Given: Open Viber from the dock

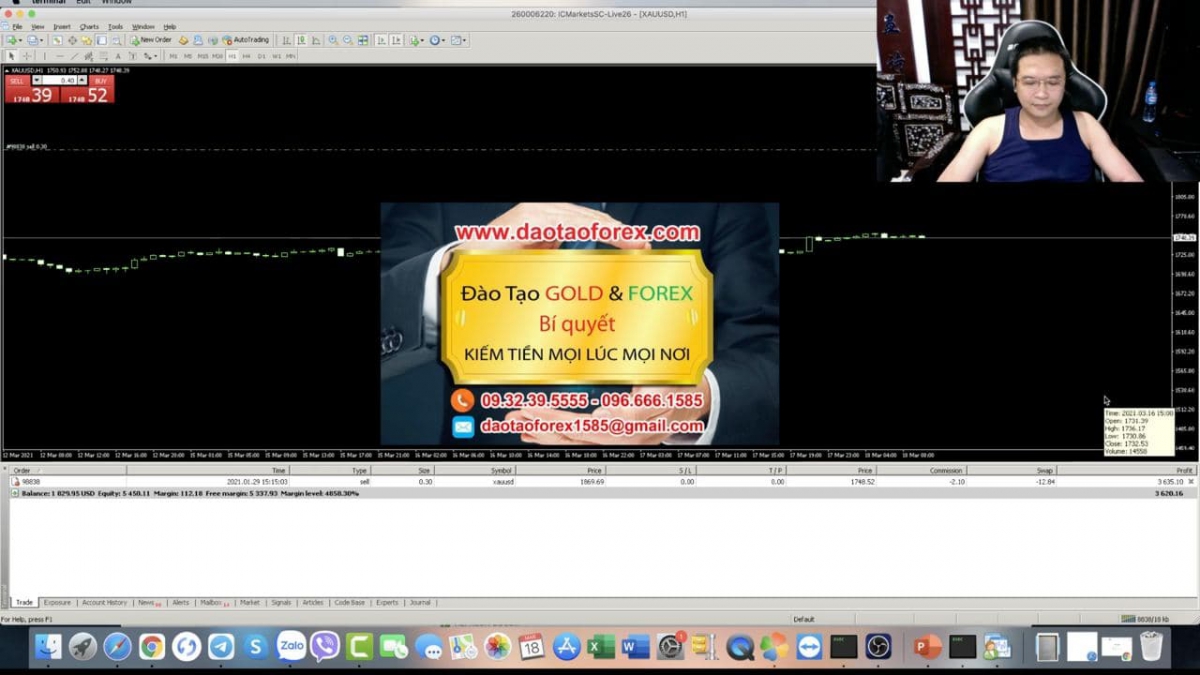Looking at the screenshot, I should coord(325,647).
